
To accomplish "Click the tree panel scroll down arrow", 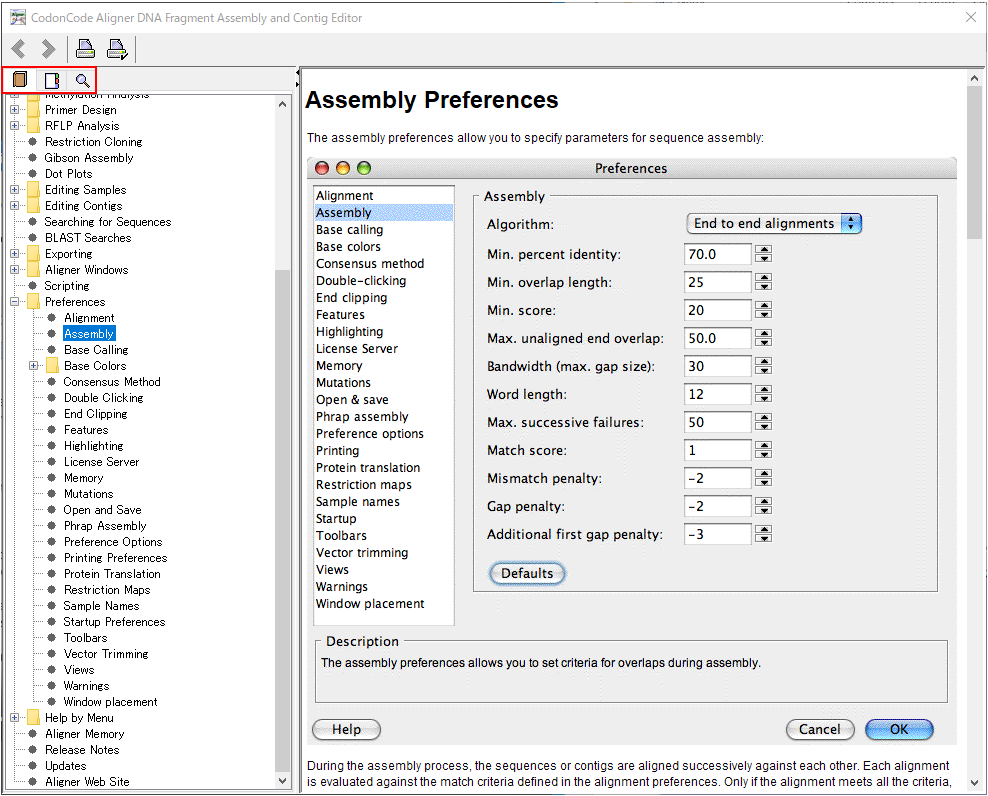I will [282, 780].
